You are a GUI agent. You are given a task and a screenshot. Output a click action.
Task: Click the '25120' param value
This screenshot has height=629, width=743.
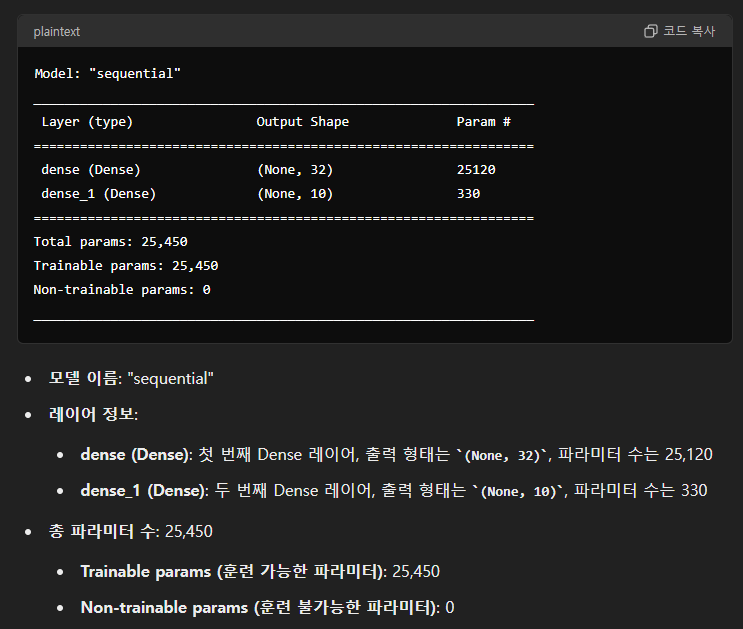point(476,170)
